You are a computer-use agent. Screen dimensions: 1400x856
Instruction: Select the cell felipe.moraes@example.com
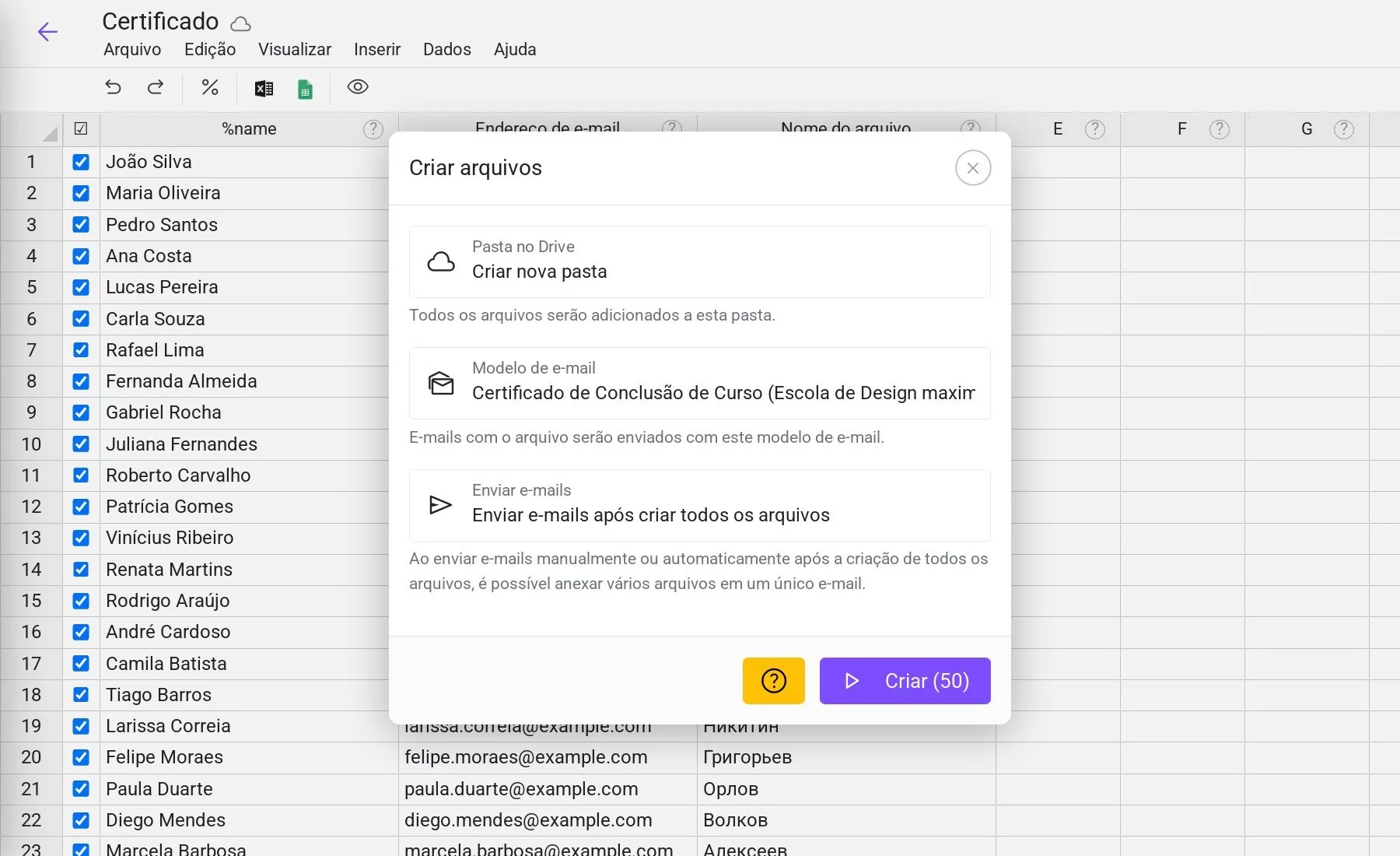coord(548,757)
